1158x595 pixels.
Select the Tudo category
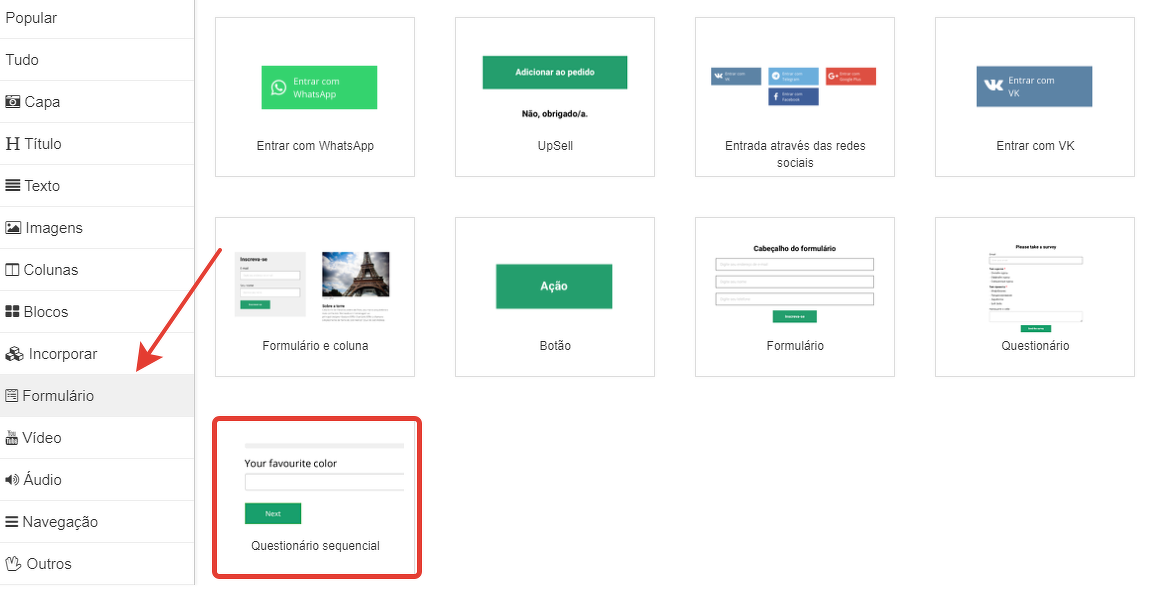click(x=22, y=60)
